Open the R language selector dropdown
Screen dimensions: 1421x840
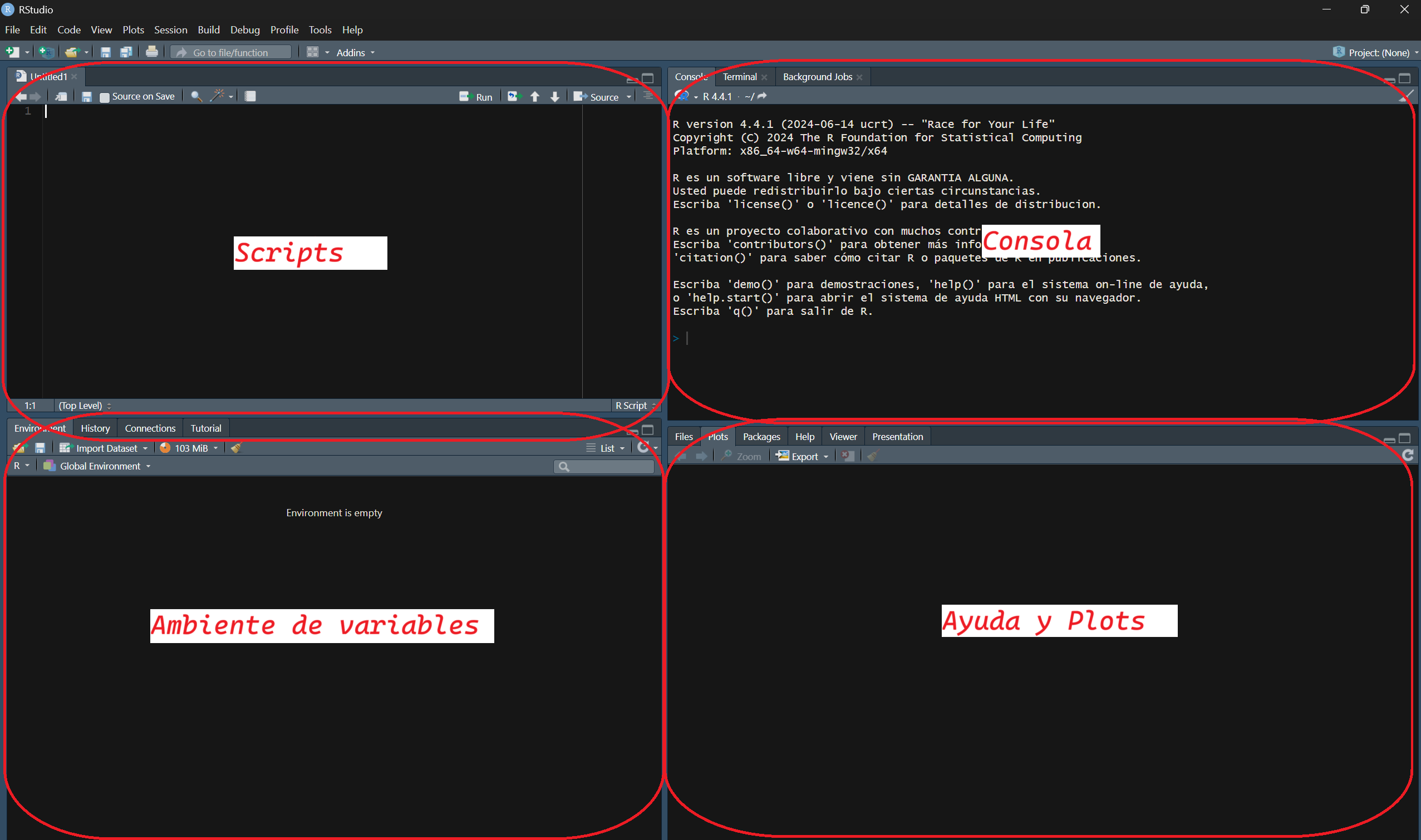[x=22, y=466]
